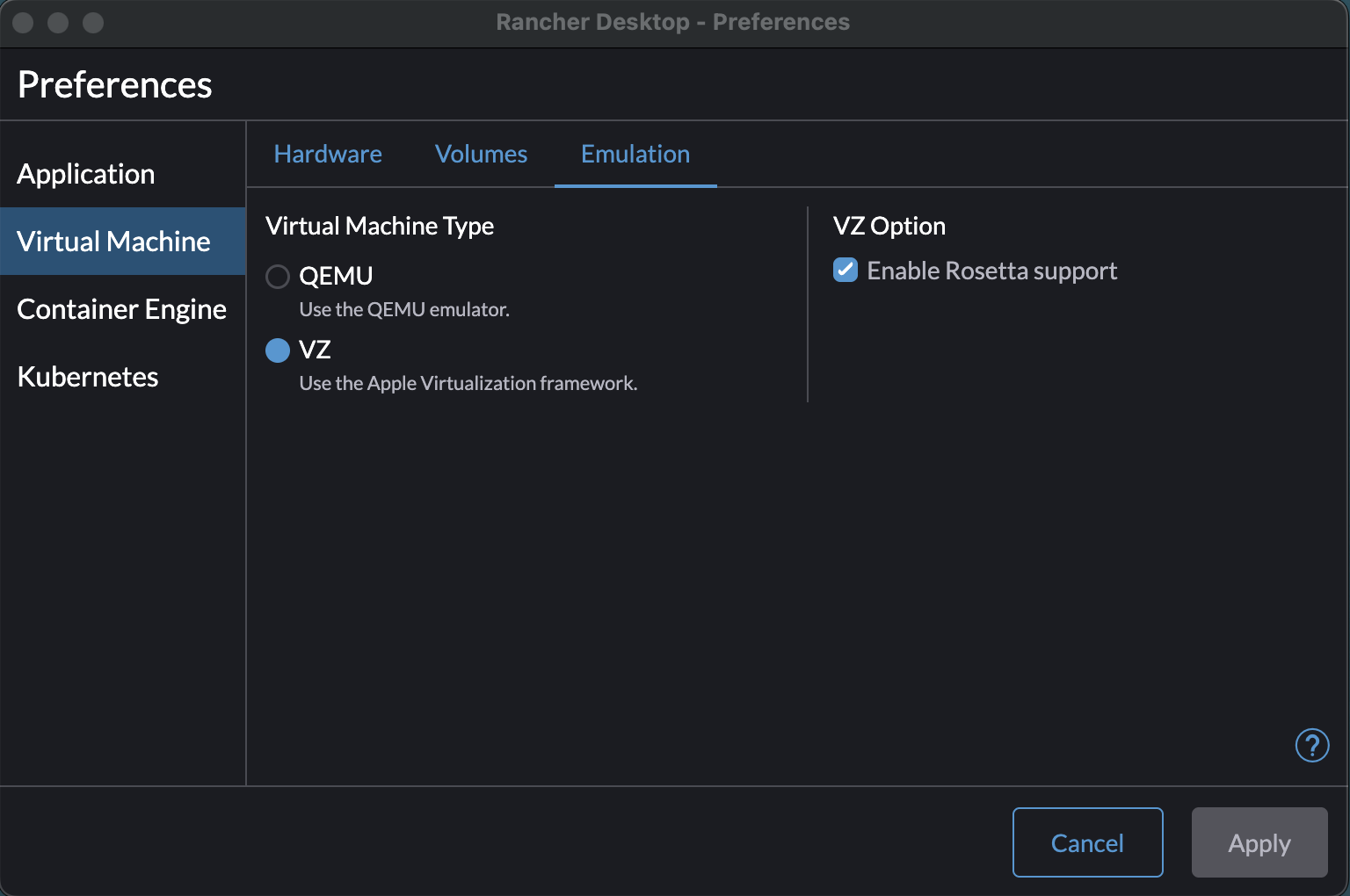Open the Virtual Machine preferences section
Viewport: 1350px width, 896px height.
tap(113, 241)
